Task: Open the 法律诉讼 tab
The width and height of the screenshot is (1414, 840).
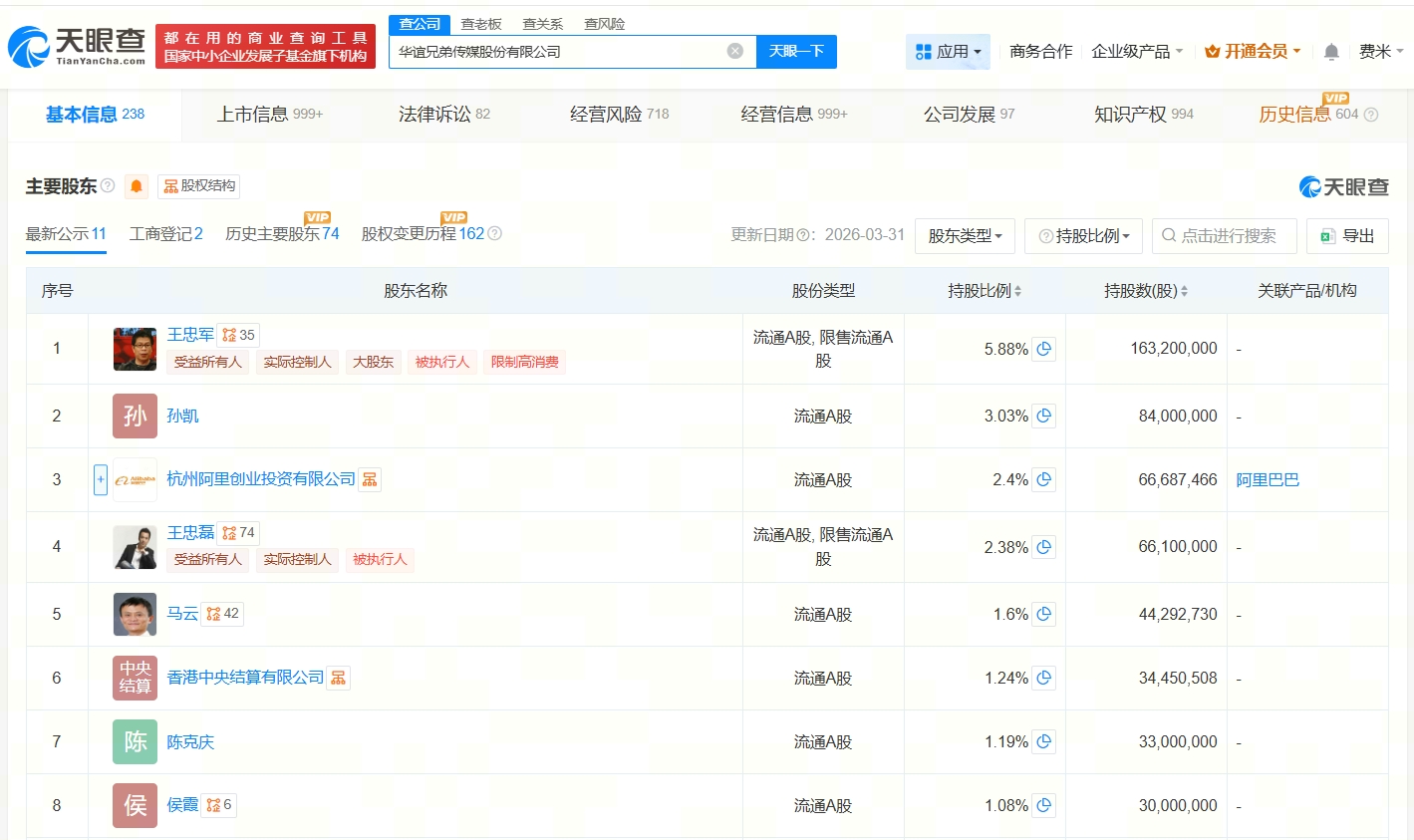Action: click(x=444, y=115)
